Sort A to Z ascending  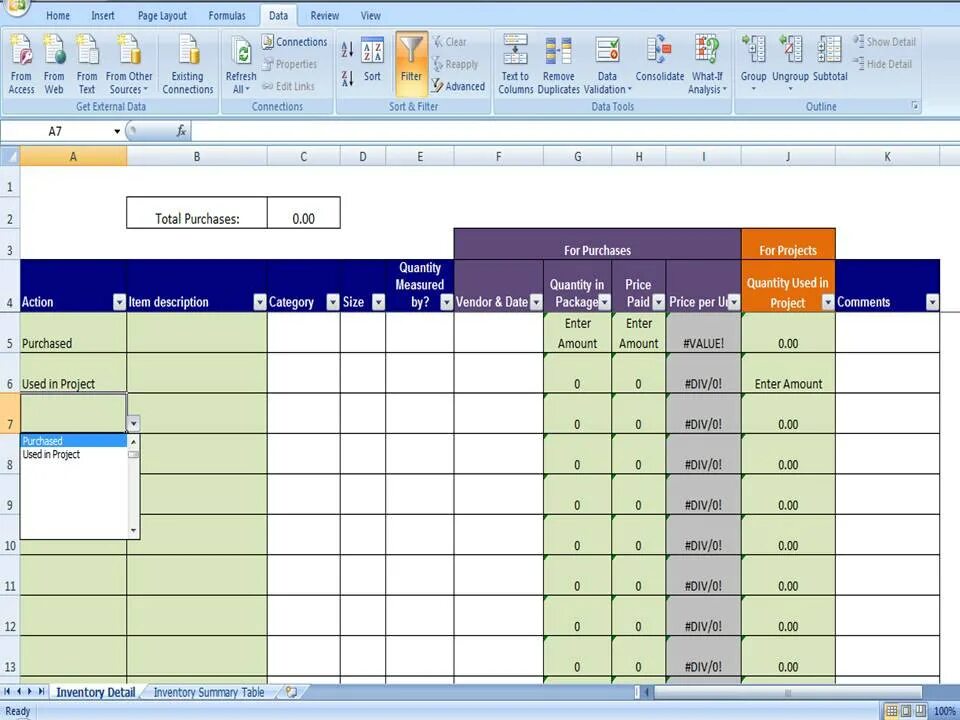347,49
